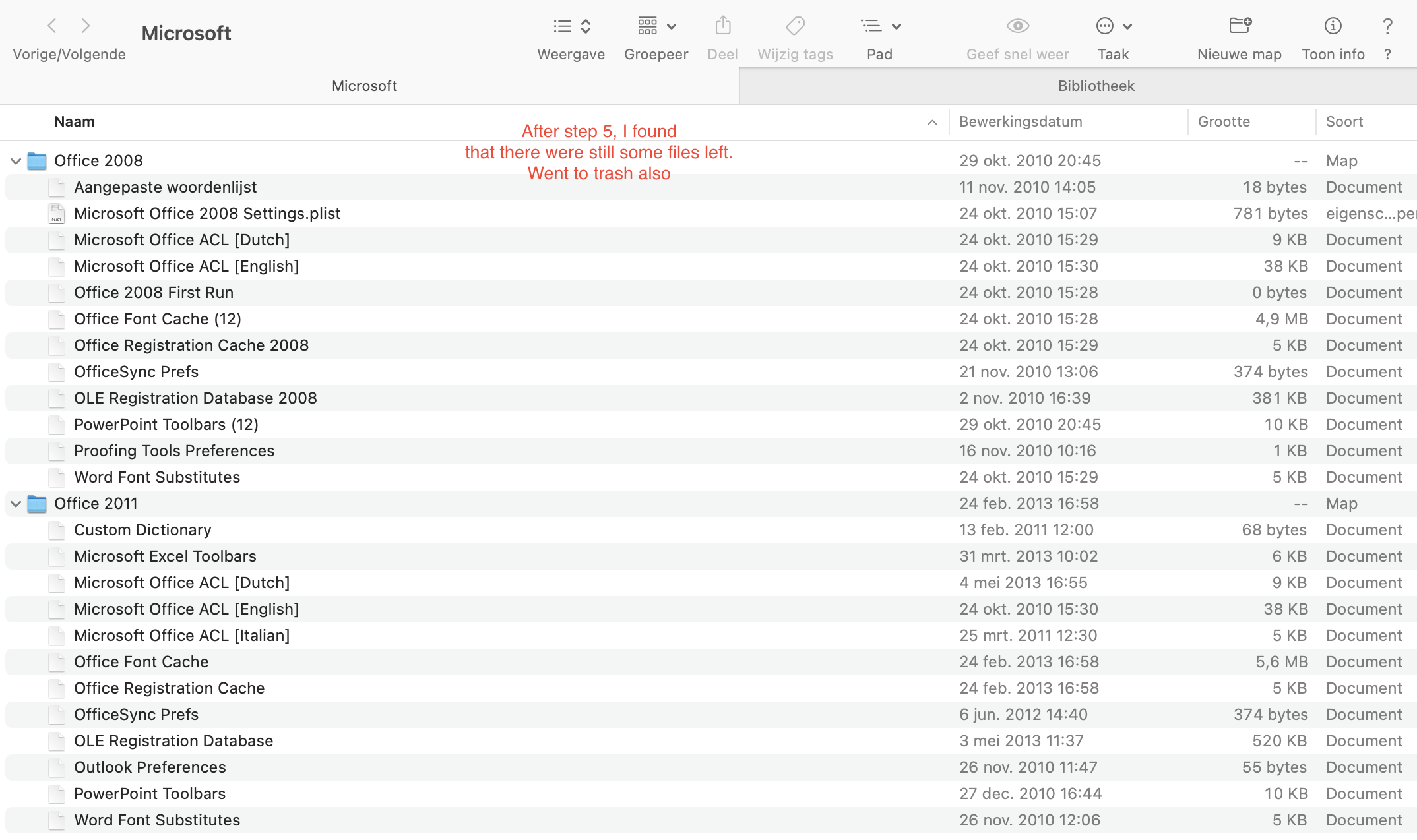The image size is (1417, 840).
Task: Collapse the Office 2011 folder
Action: click(x=16, y=504)
